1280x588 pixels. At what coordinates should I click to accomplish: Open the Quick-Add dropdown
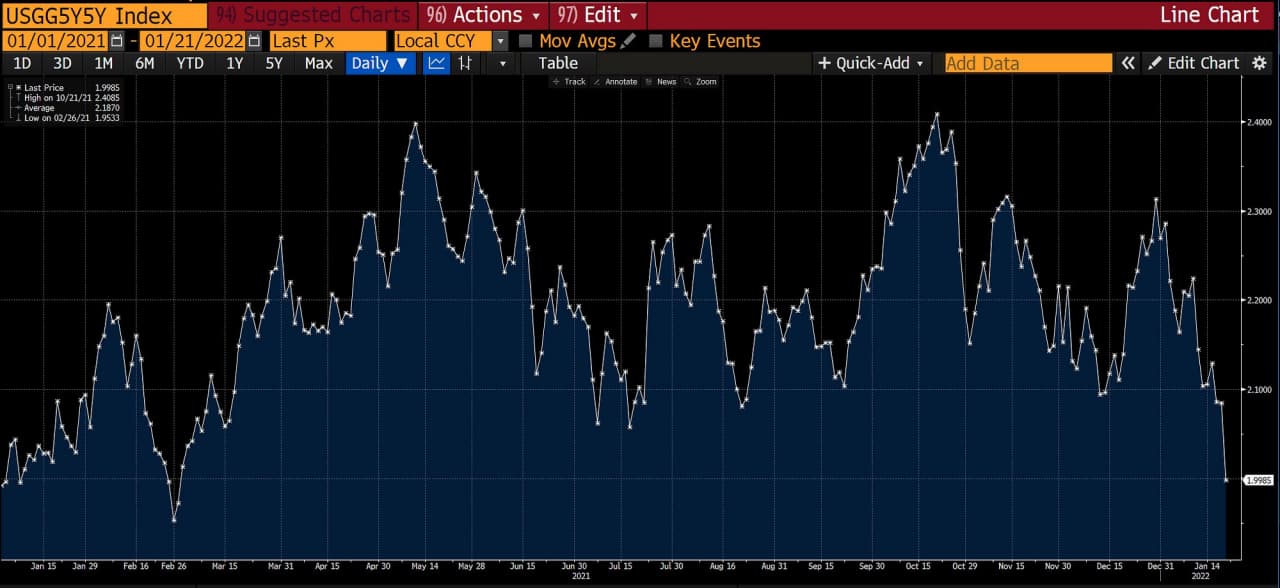coord(871,63)
